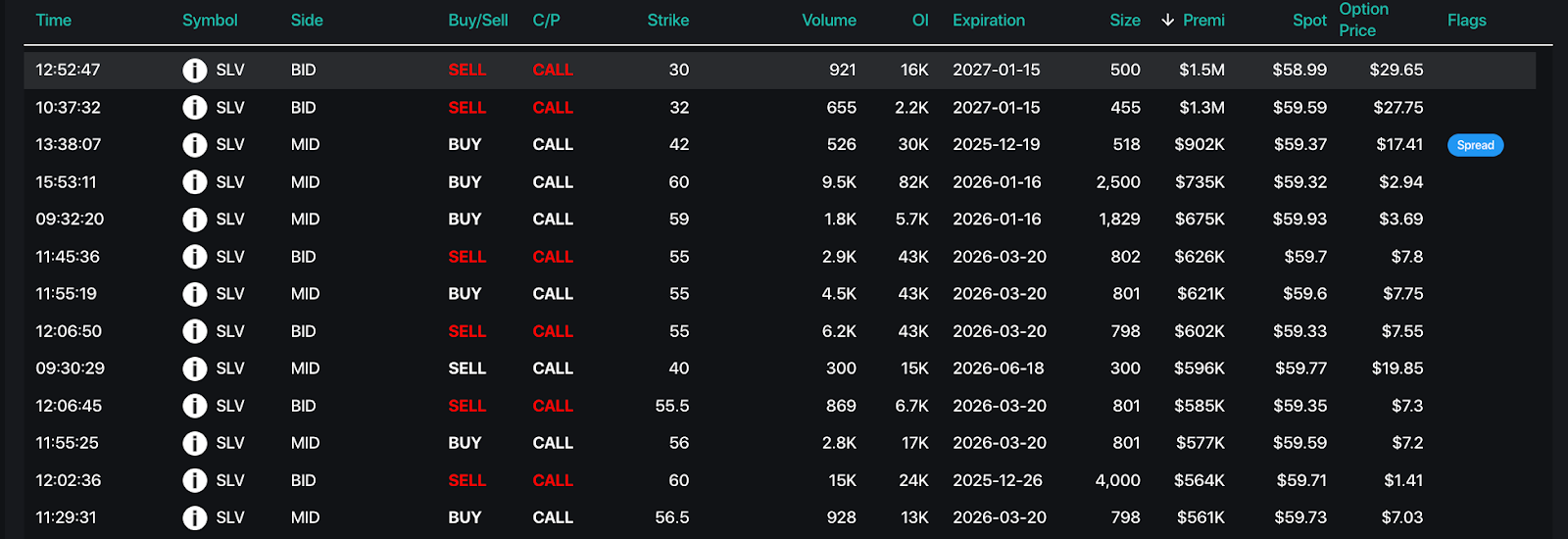Sort by Expiration column header
This screenshot has width=1568, height=539.
pos(988,21)
